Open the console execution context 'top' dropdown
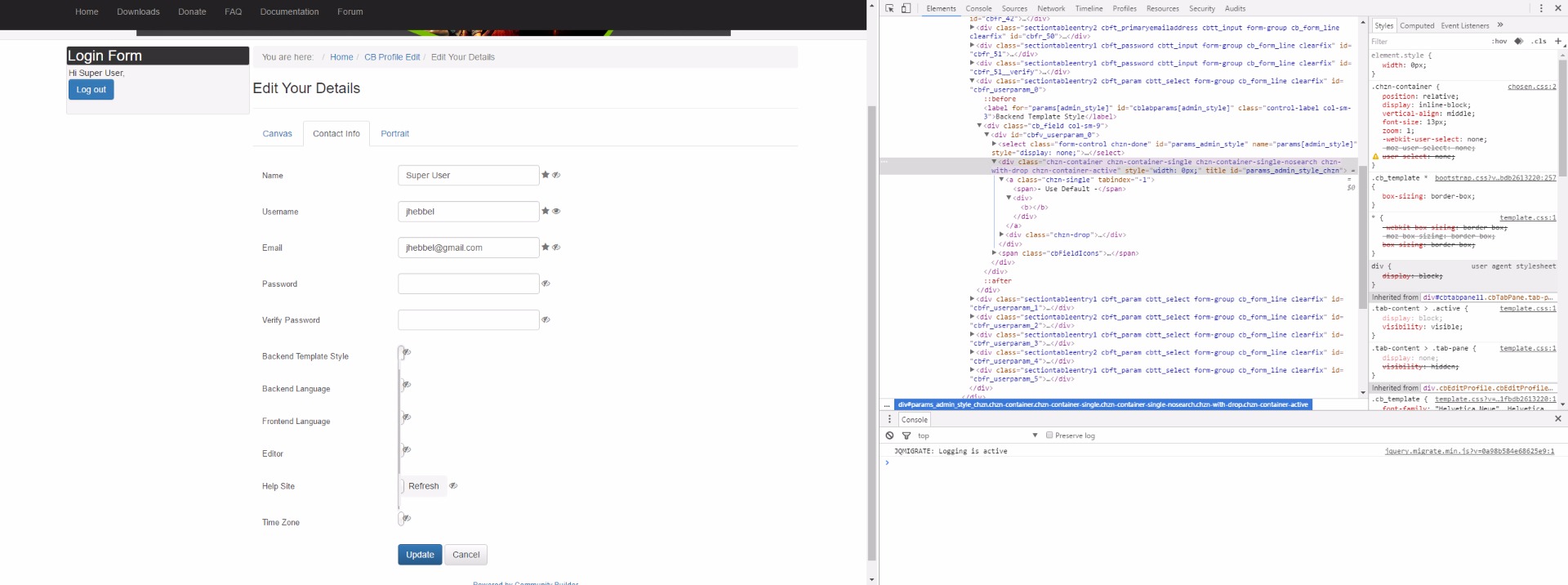The width and height of the screenshot is (1568, 585). pyautogui.click(x=978, y=435)
